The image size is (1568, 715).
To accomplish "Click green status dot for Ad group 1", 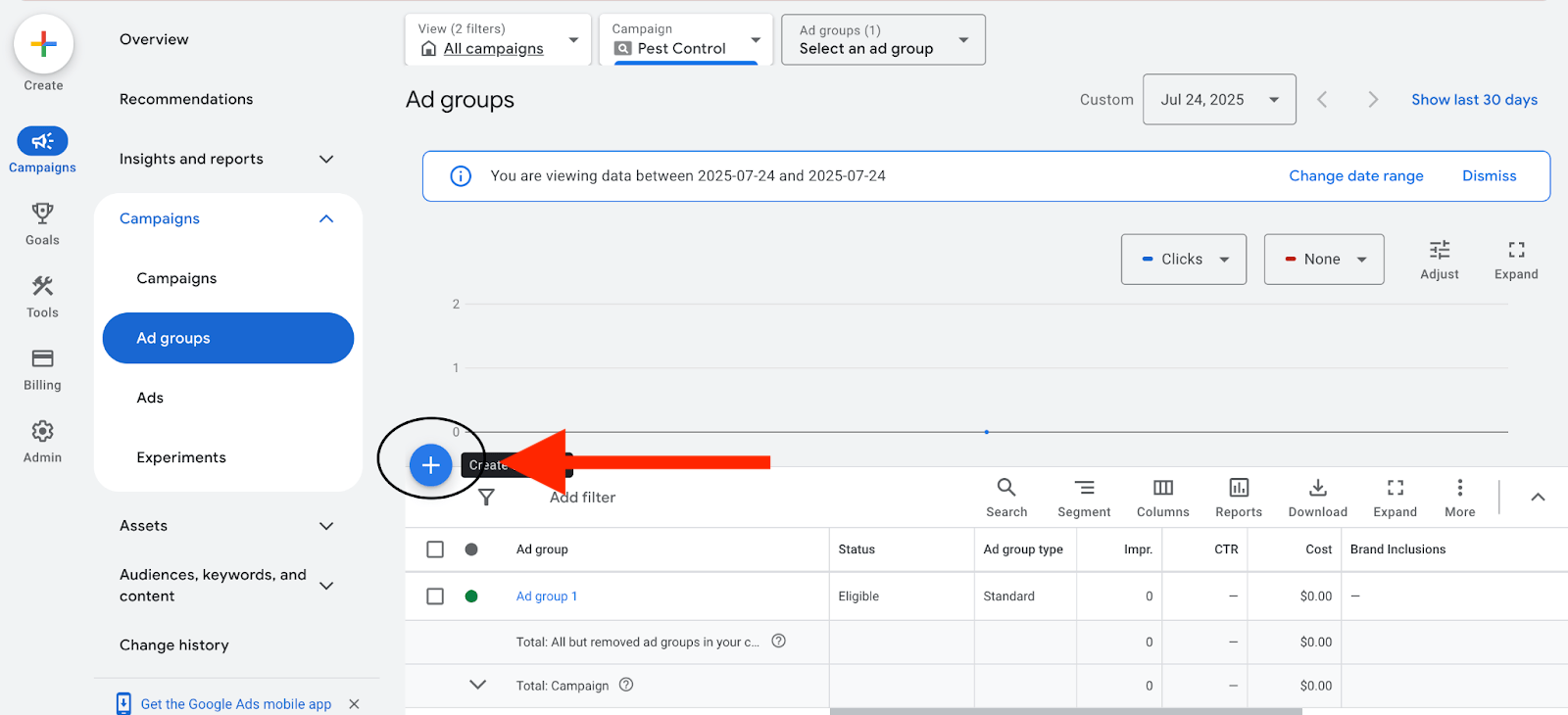I will pyautogui.click(x=471, y=596).
